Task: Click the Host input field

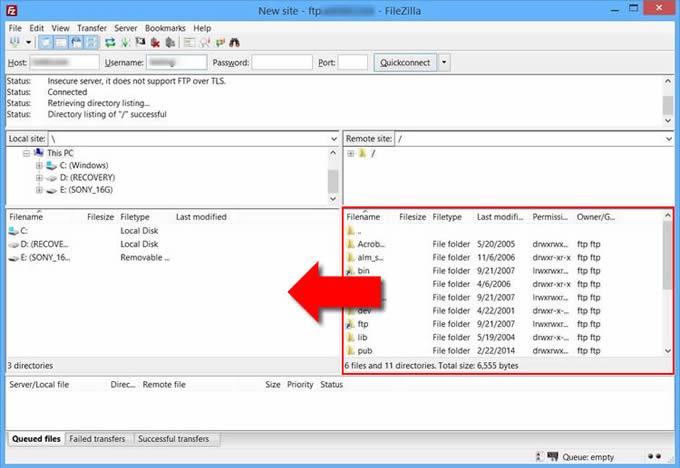Action: (x=64, y=62)
